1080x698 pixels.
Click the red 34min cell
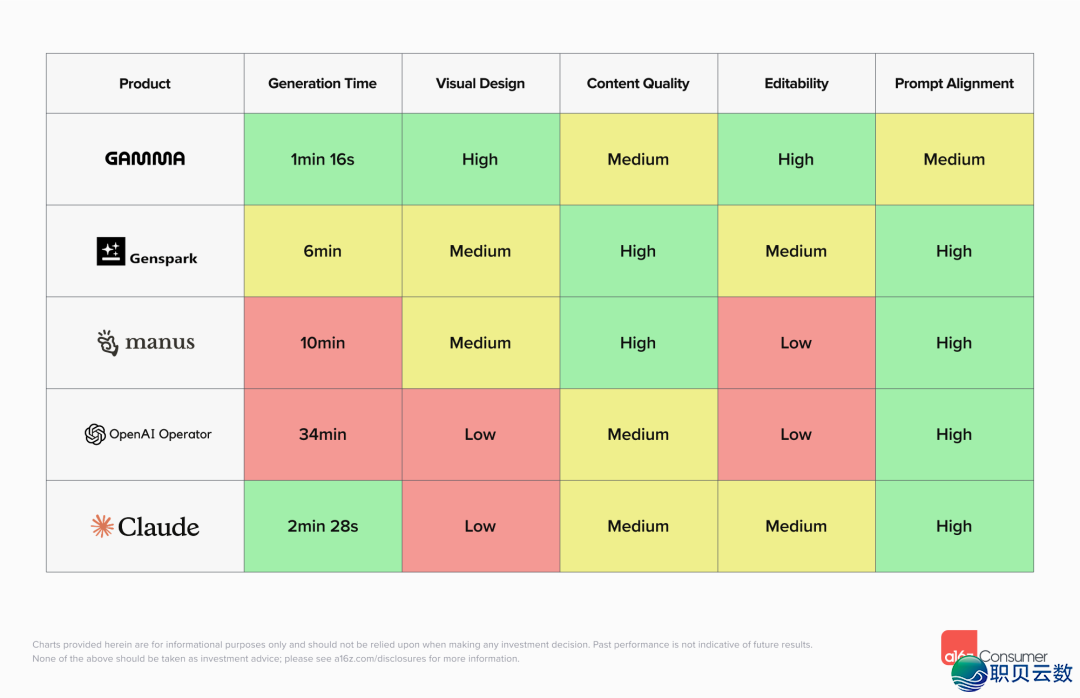[x=322, y=434]
